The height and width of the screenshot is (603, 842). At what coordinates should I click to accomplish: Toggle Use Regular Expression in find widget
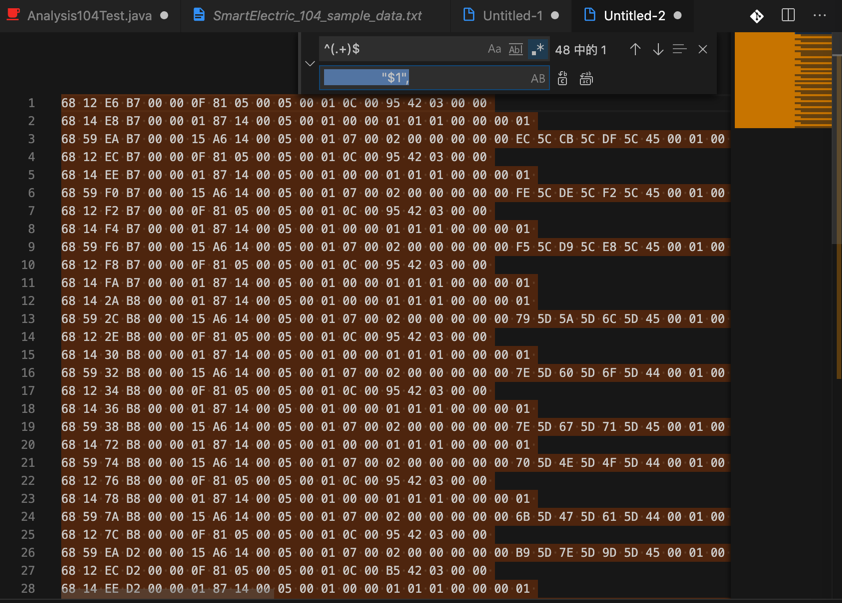pyautogui.click(x=538, y=49)
